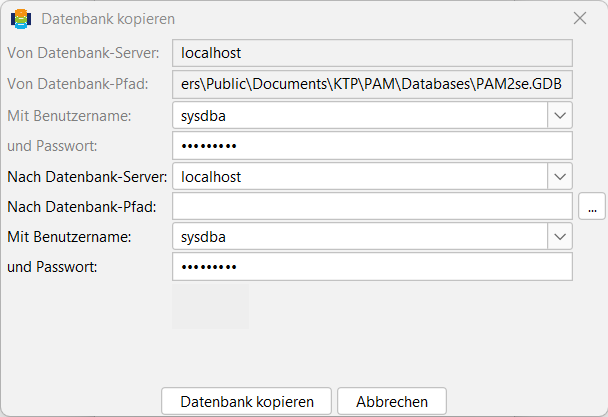Click the application icon in title bar

point(21,19)
